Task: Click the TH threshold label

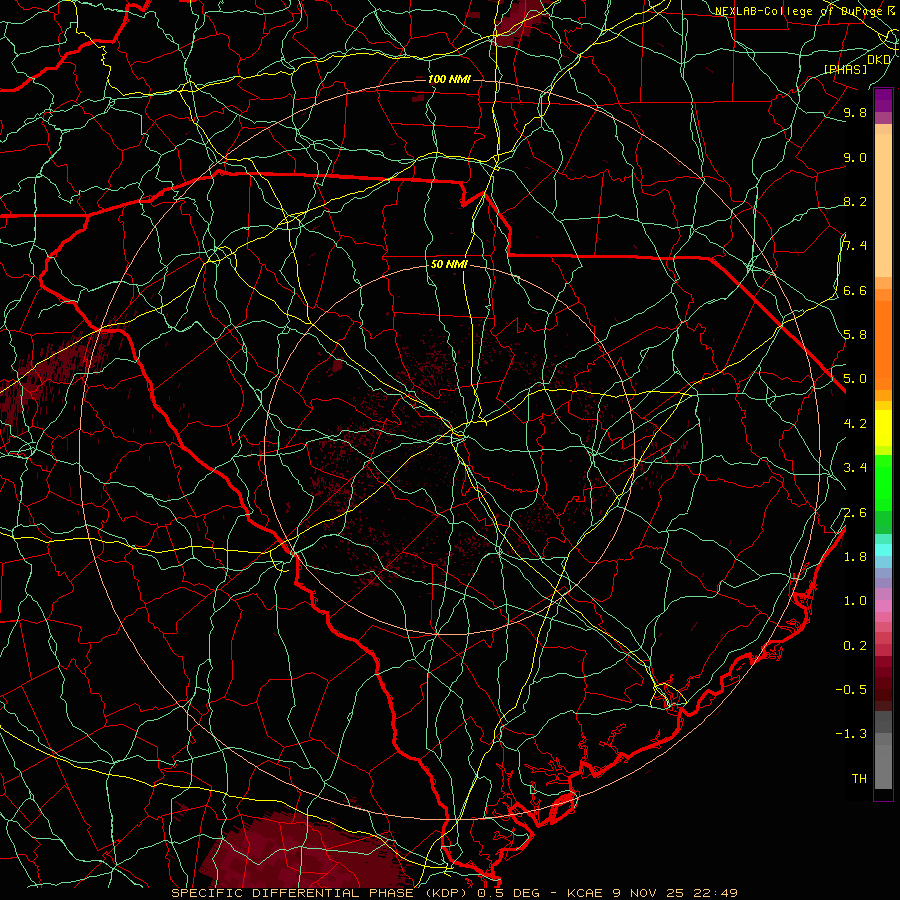Action: pos(859,778)
